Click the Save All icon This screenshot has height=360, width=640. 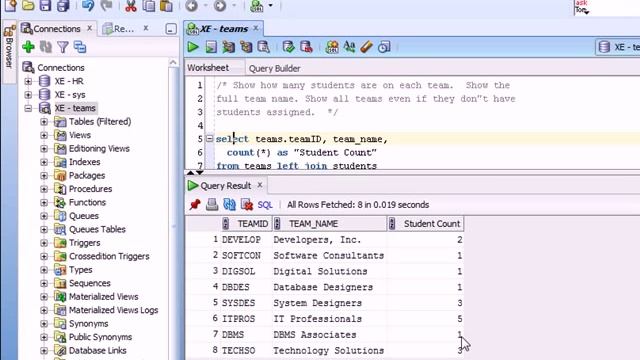[63, 6]
